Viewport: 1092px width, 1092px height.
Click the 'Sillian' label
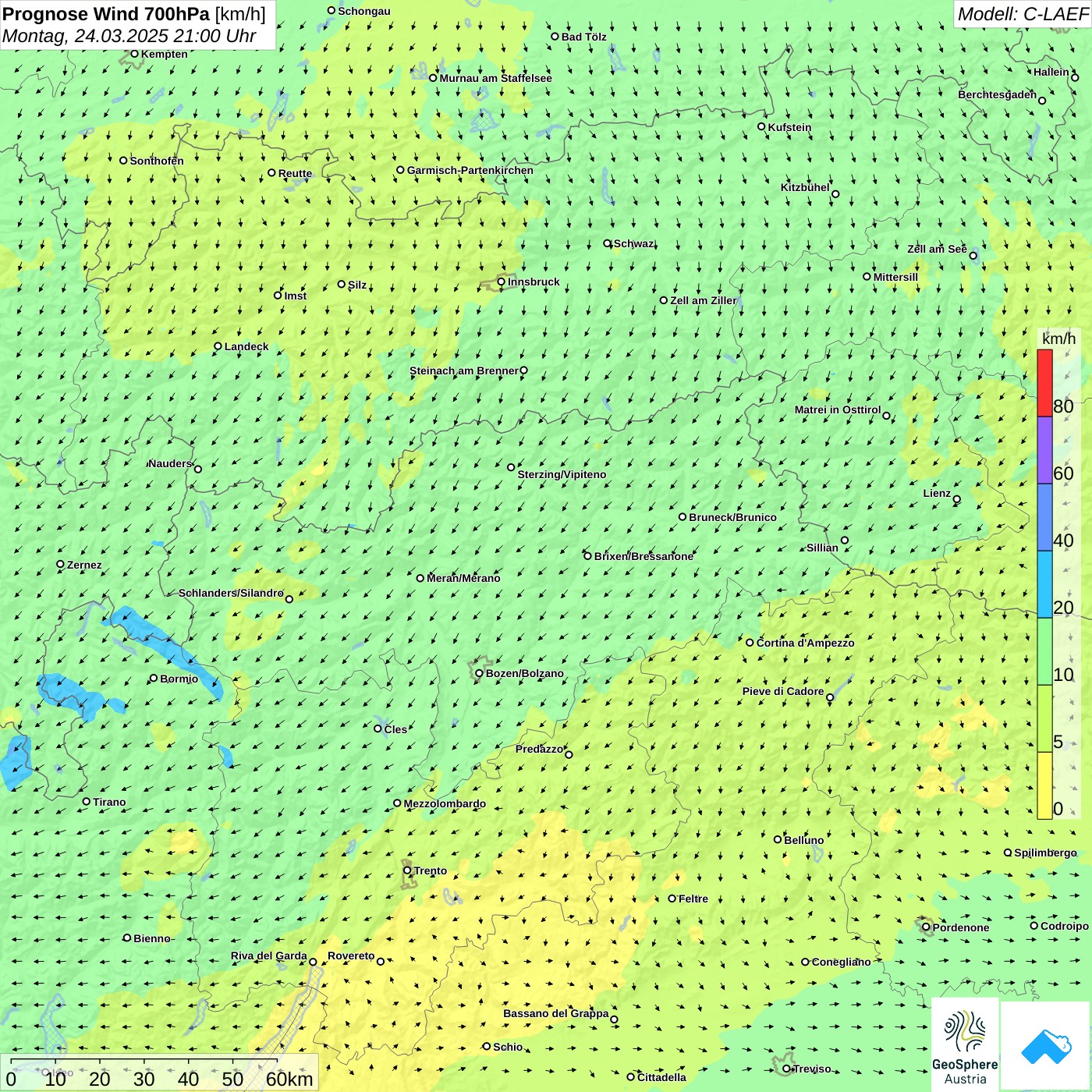822,548
